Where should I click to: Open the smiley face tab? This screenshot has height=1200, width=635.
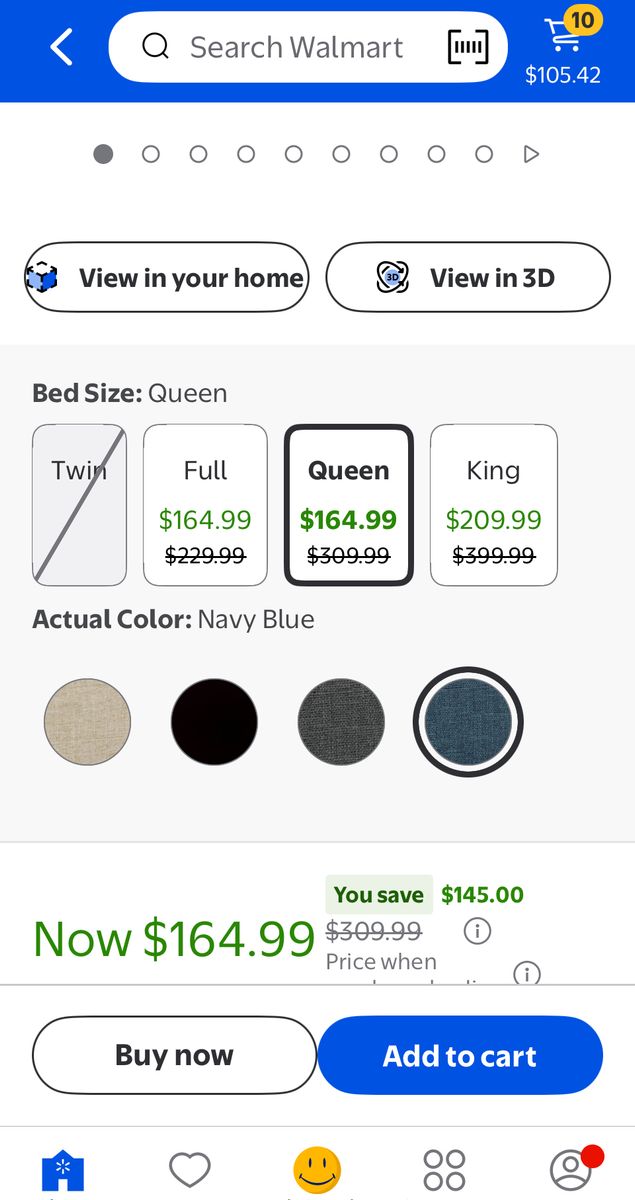pos(317,1170)
